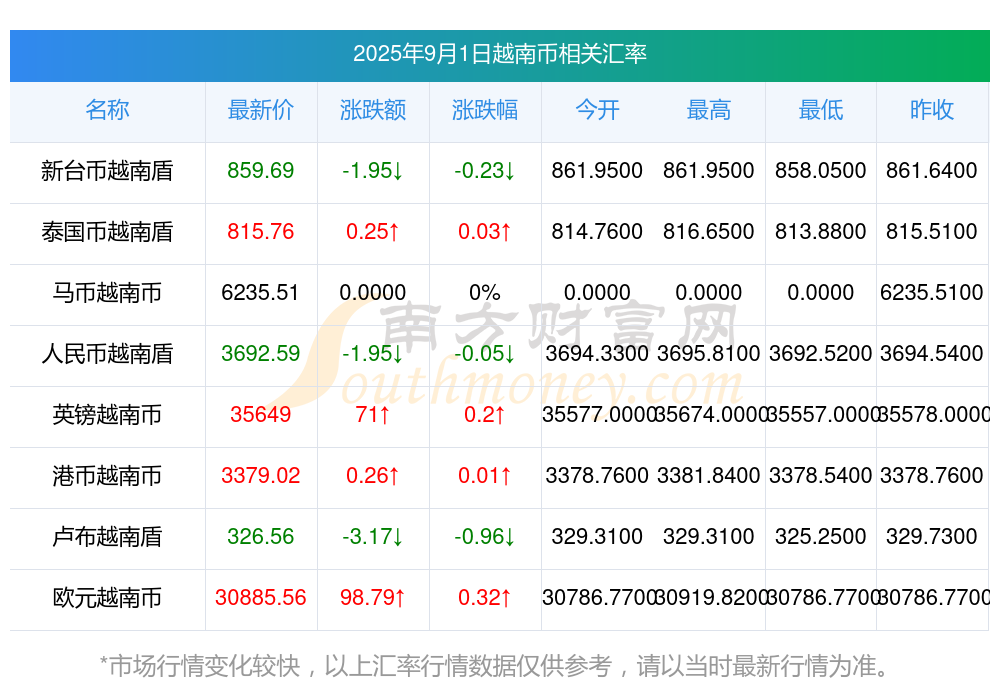Click change amount -3.17↓ in 卢布 row
This screenshot has width=1000, height=698.
(x=372, y=536)
